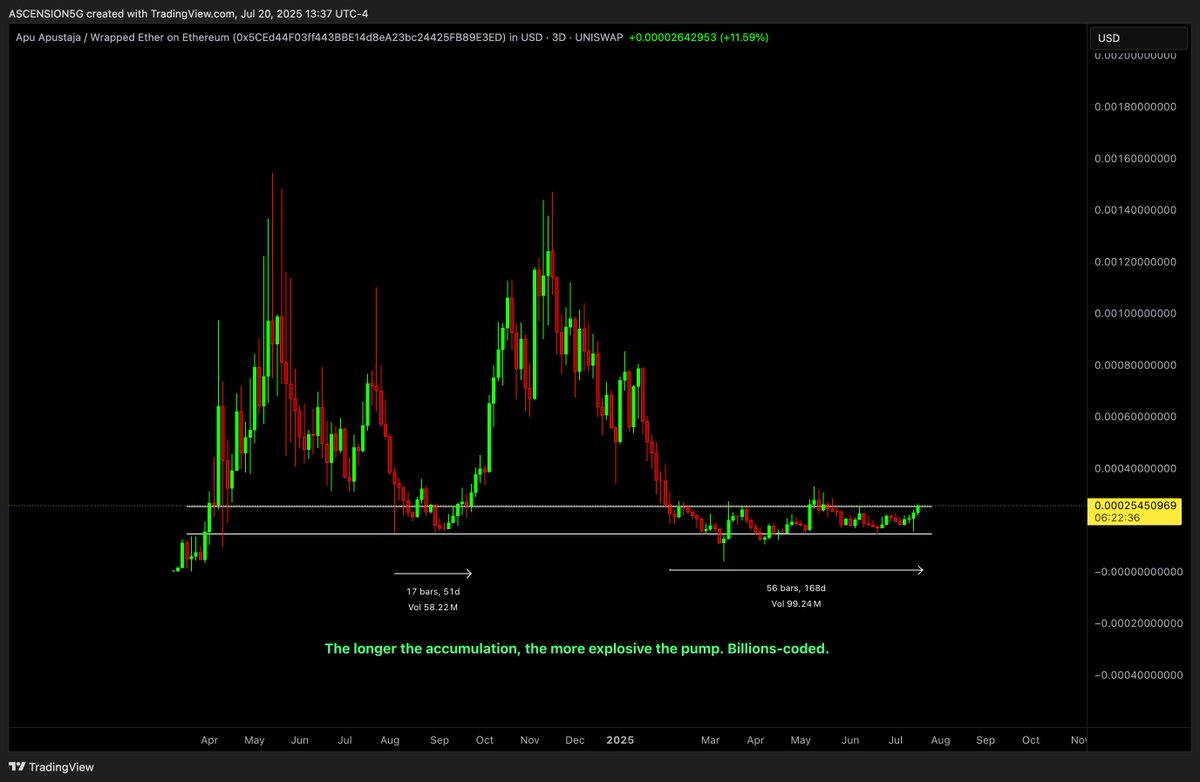Screen dimensions: 1200x782
Task: Click the 2025 year label on time axis
Action: [620, 740]
